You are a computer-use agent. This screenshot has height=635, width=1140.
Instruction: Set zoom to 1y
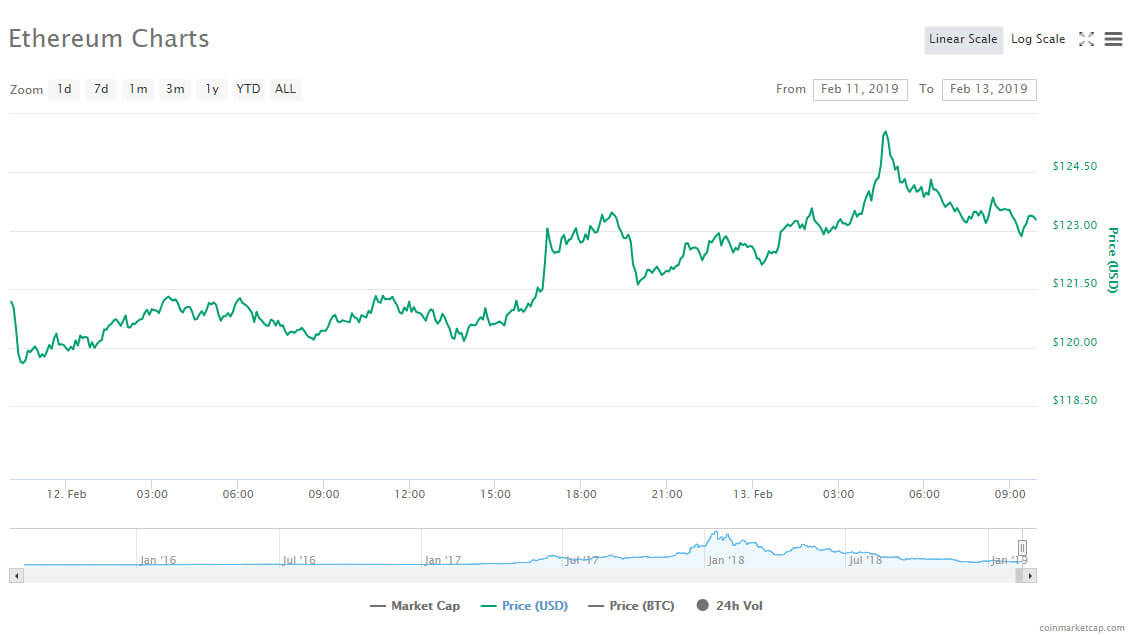click(212, 89)
